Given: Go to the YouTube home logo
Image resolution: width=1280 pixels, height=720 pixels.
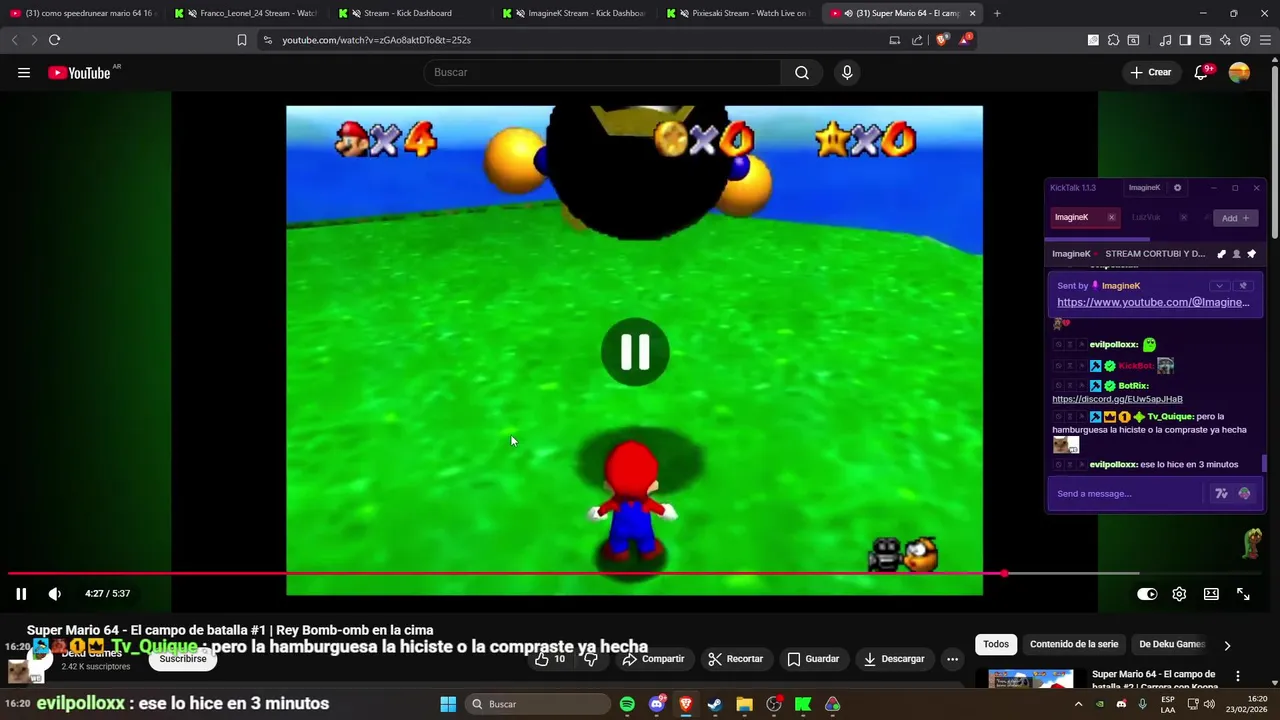Looking at the screenshot, I should point(79,72).
